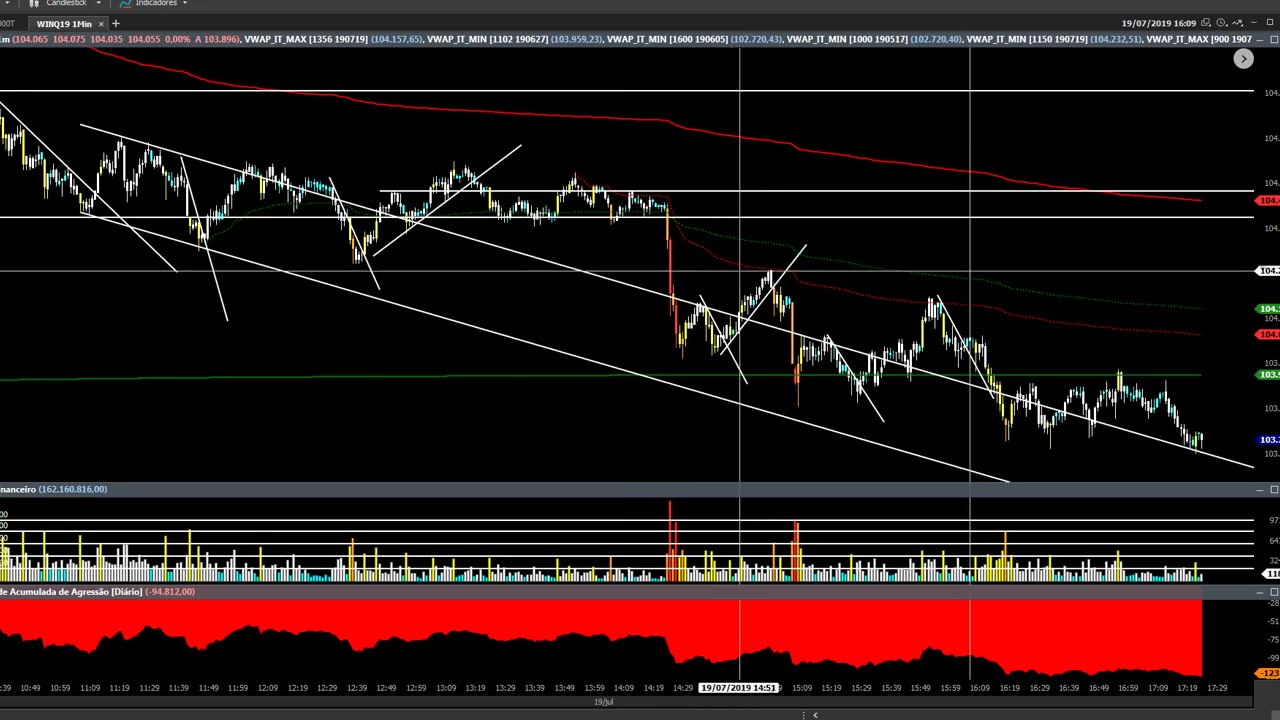Click the Indicadores chart line icon
Image resolution: width=1280 pixels, height=720 pixels.
pos(125,3)
